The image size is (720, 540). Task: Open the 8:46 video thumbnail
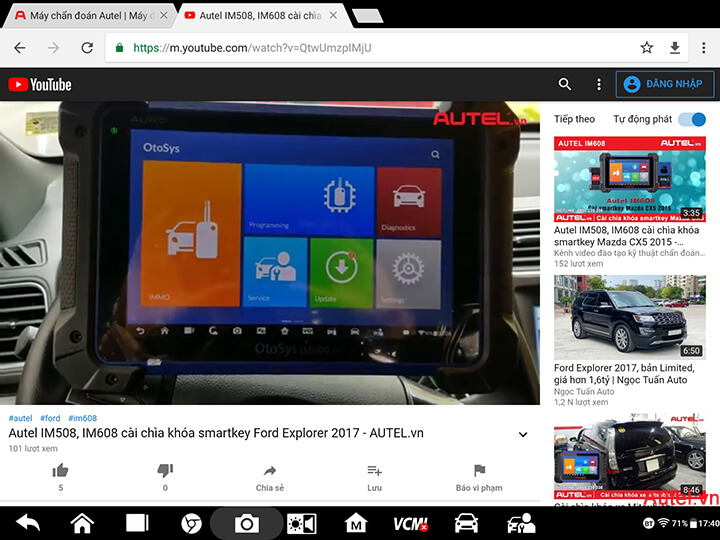pyautogui.click(x=630, y=456)
